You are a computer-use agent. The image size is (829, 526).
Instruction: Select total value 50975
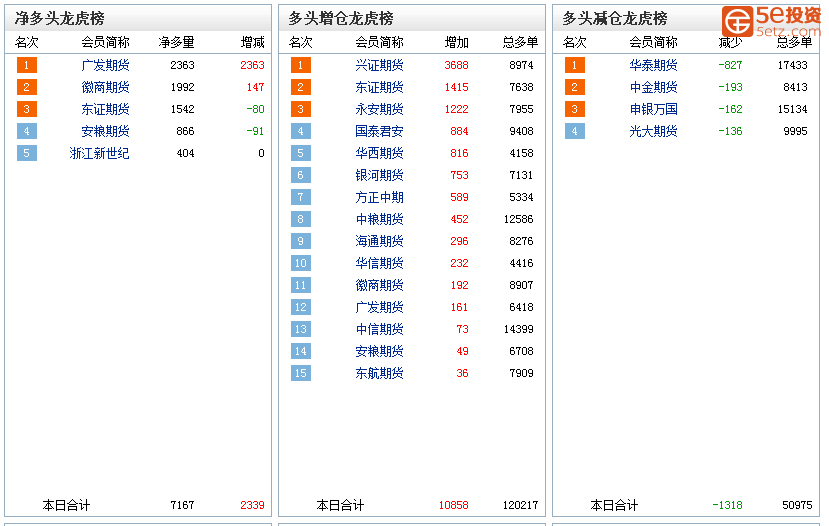point(797,505)
